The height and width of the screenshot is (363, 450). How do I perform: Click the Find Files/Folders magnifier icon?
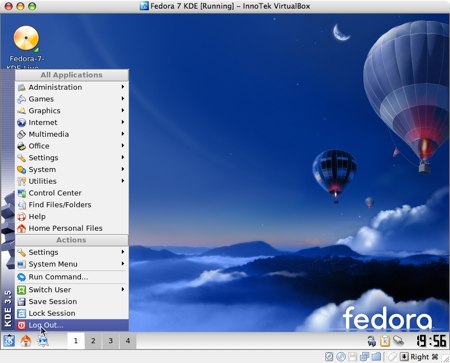tap(22, 205)
